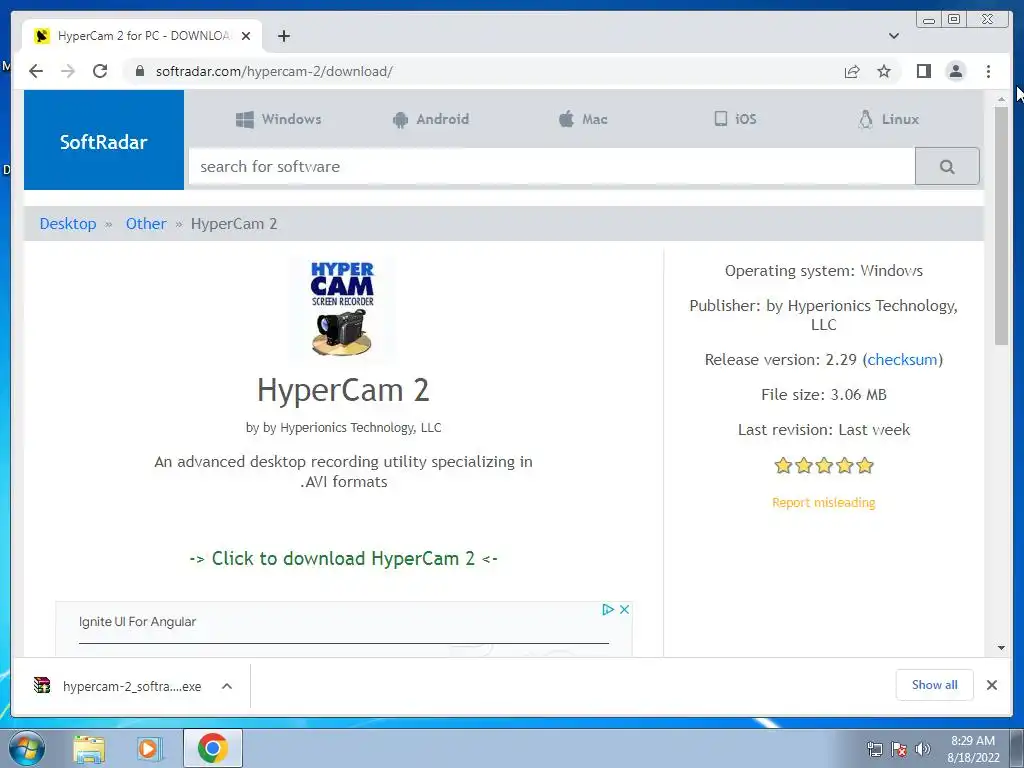Open the checksum link
This screenshot has width=1024, height=768.
pos(902,360)
